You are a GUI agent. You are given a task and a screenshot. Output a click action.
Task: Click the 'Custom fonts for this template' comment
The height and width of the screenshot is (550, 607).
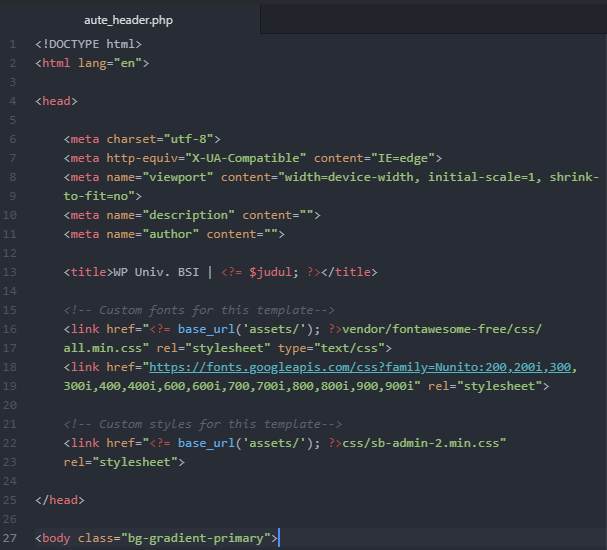tap(199, 310)
